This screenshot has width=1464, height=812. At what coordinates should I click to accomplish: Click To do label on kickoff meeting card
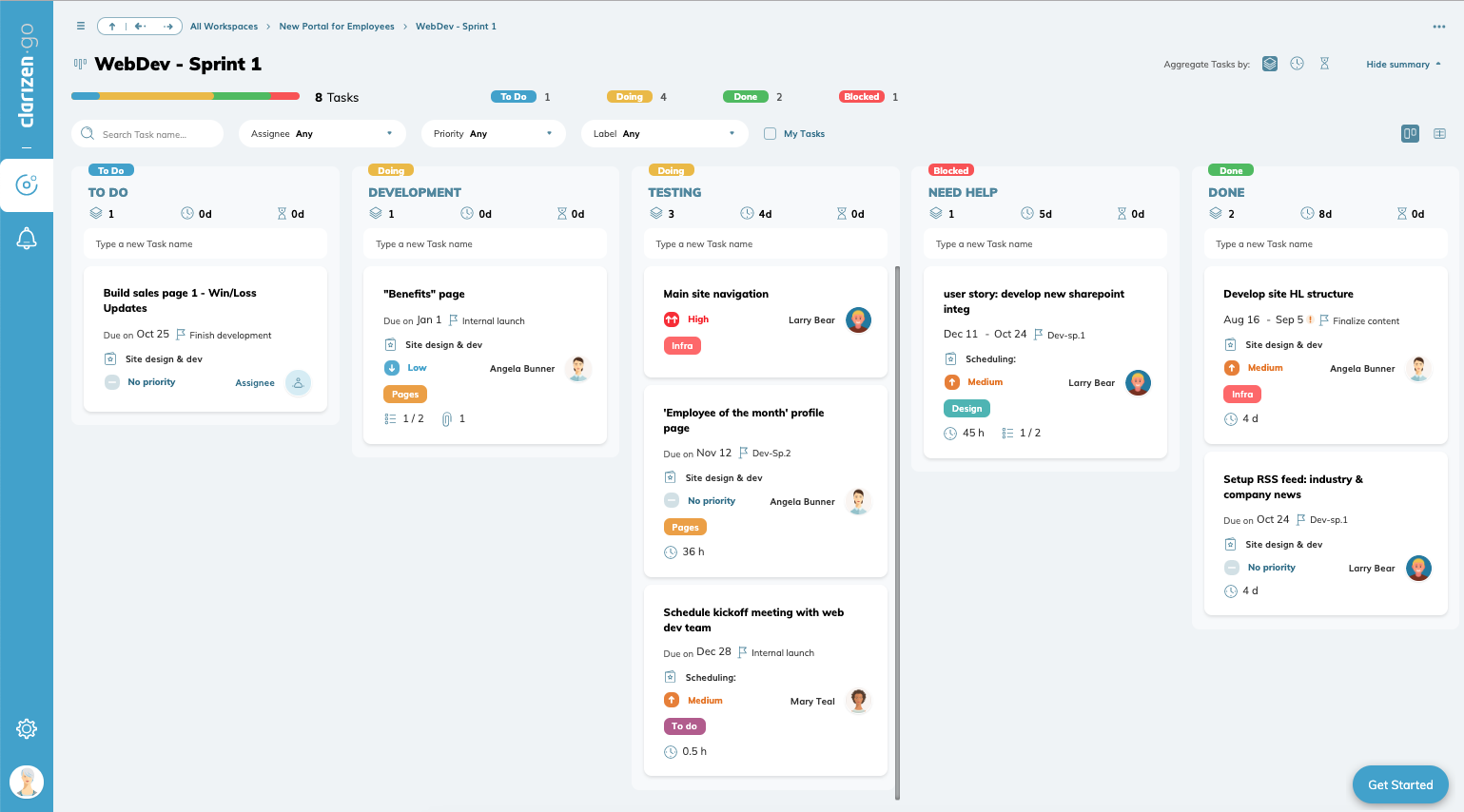coord(684,726)
